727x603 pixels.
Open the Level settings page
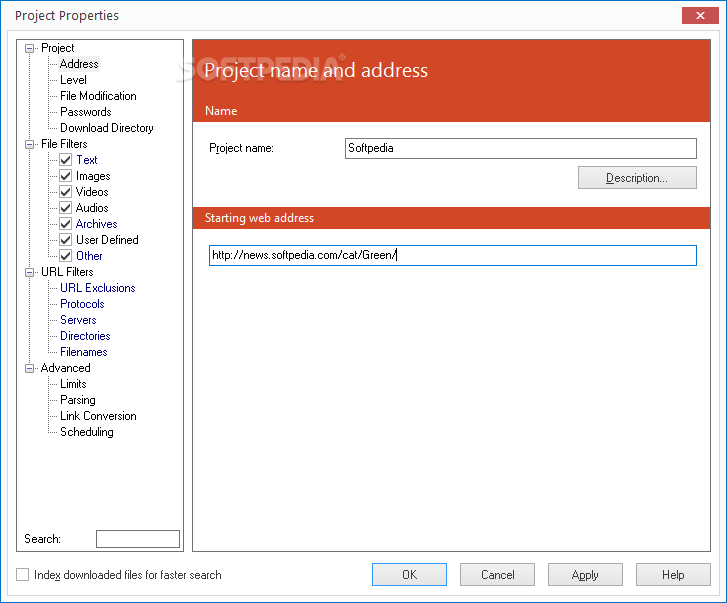(73, 80)
